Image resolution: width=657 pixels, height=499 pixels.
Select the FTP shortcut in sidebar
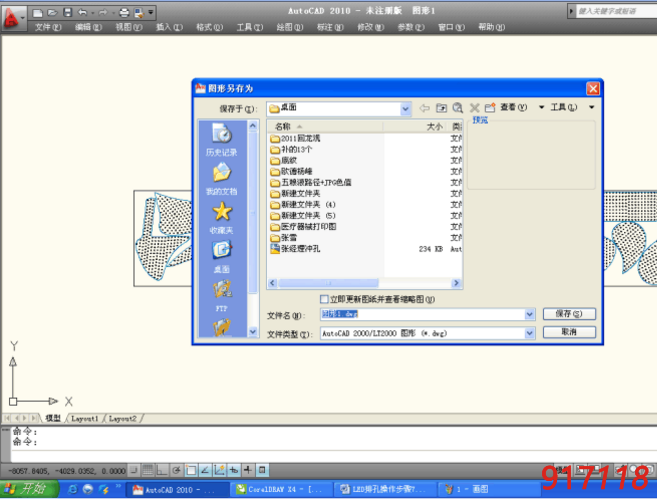[x=222, y=296]
